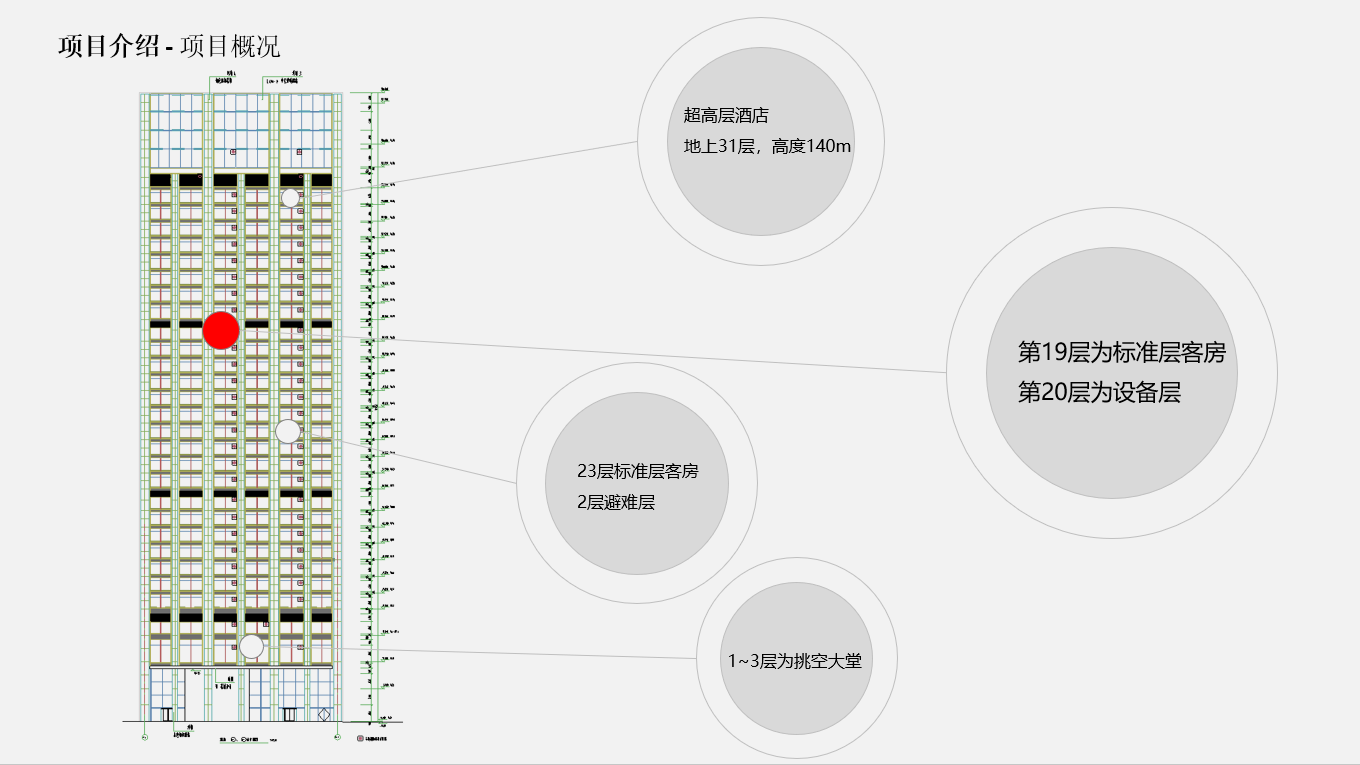Select the text 23层标准层客房
The image size is (1360, 765).
[638, 471]
